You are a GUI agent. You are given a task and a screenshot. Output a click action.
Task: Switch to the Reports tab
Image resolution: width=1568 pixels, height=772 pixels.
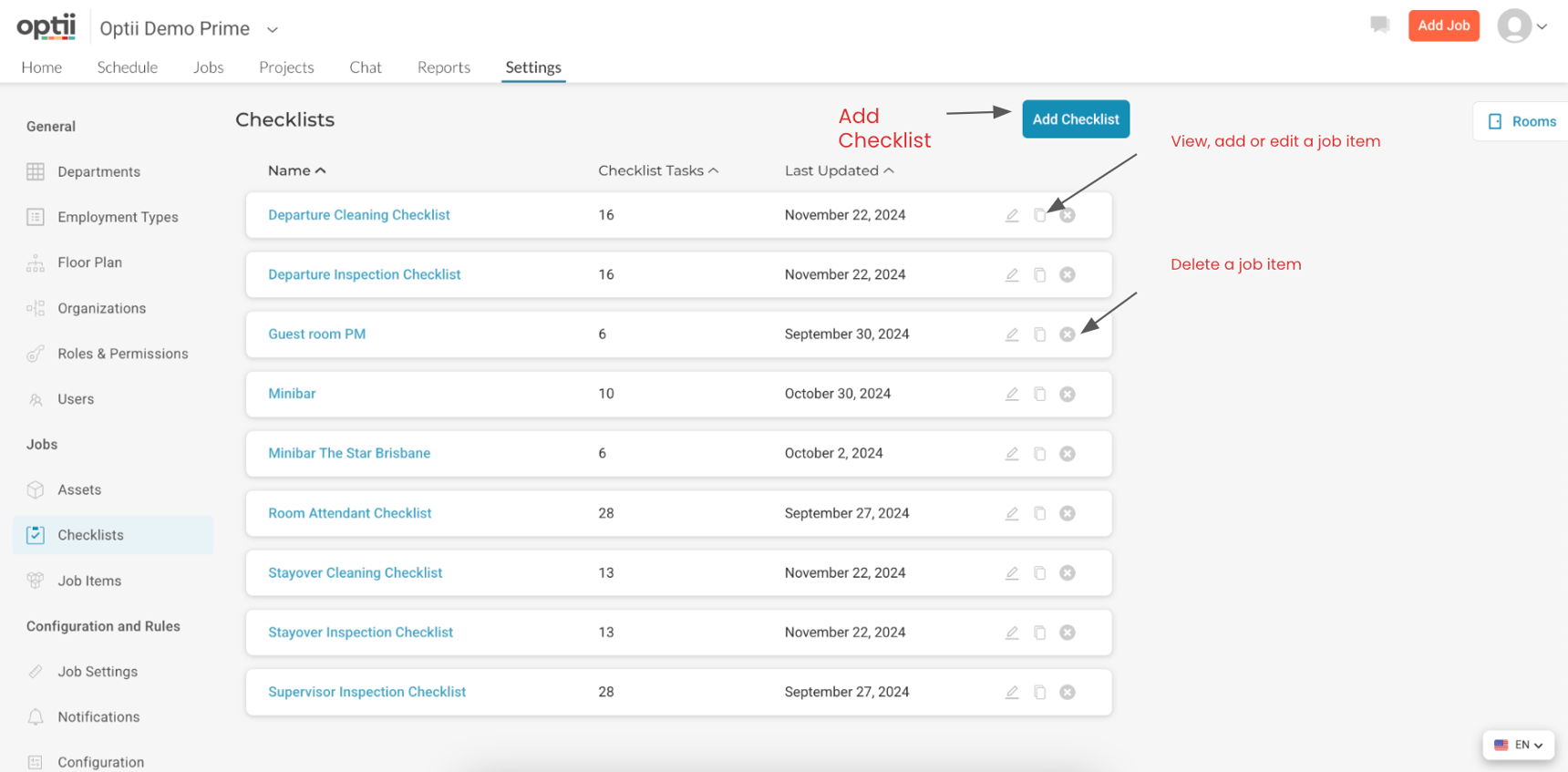[x=443, y=67]
